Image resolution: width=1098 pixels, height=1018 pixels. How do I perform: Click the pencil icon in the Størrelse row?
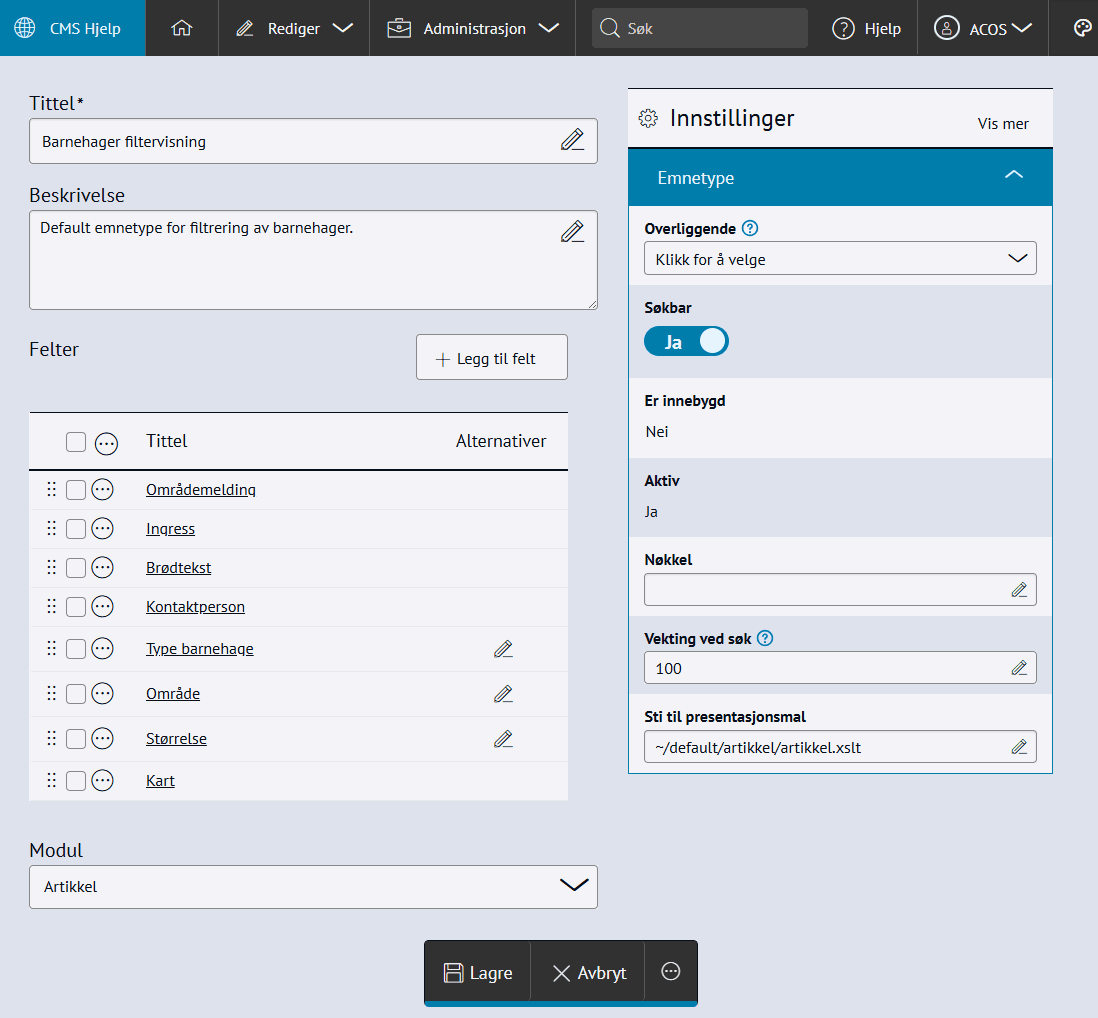(503, 739)
